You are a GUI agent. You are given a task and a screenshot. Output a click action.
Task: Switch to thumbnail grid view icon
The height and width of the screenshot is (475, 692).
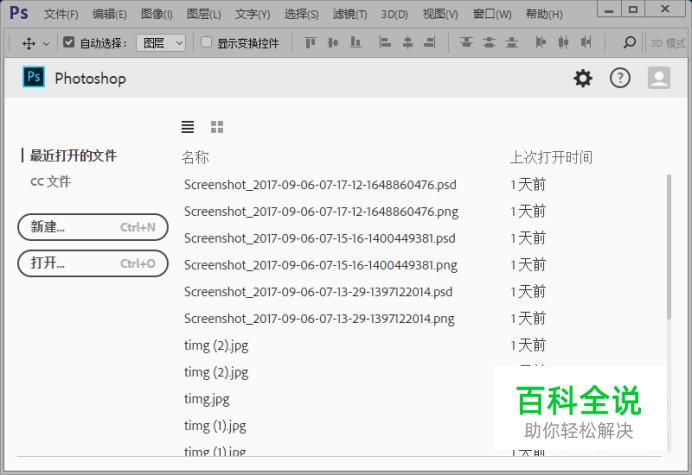[217, 127]
